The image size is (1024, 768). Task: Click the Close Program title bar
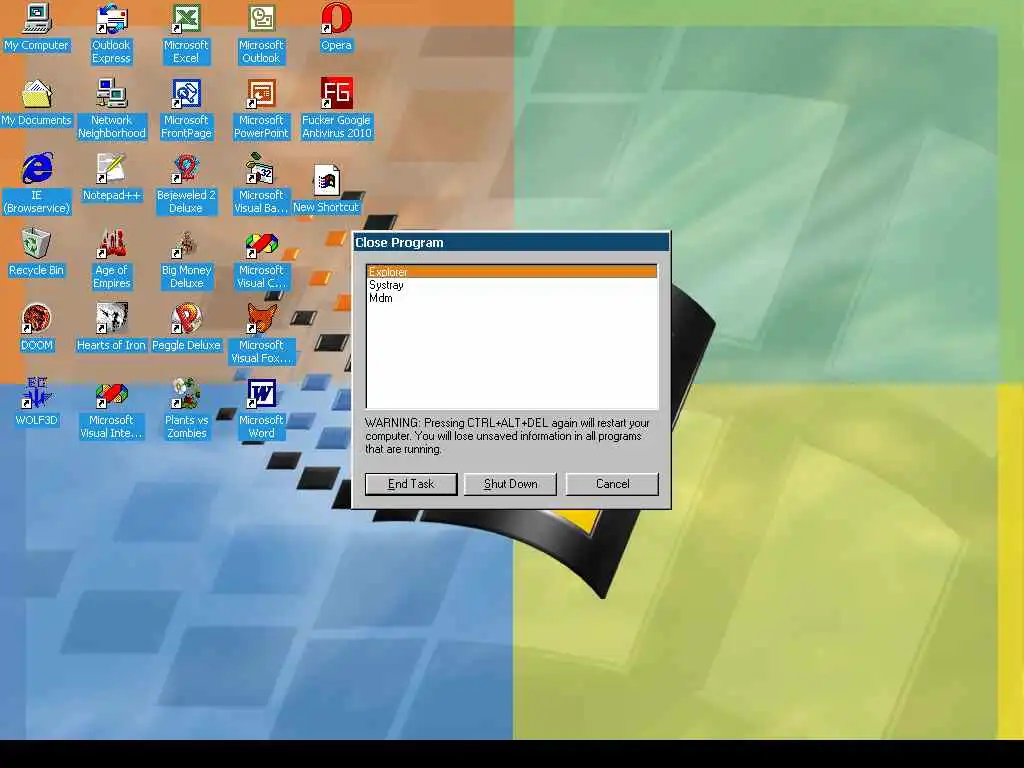[511, 242]
